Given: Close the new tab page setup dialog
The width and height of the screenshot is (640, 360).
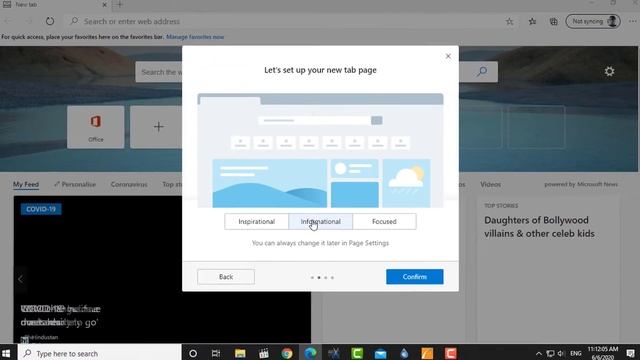Looking at the screenshot, I should [x=448, y=56].
